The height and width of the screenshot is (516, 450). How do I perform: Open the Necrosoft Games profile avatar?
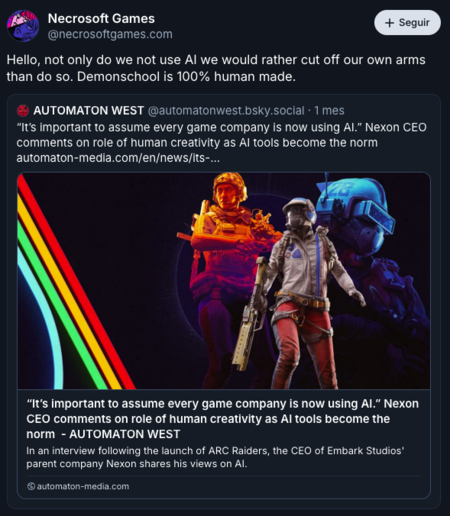point(23,26)
